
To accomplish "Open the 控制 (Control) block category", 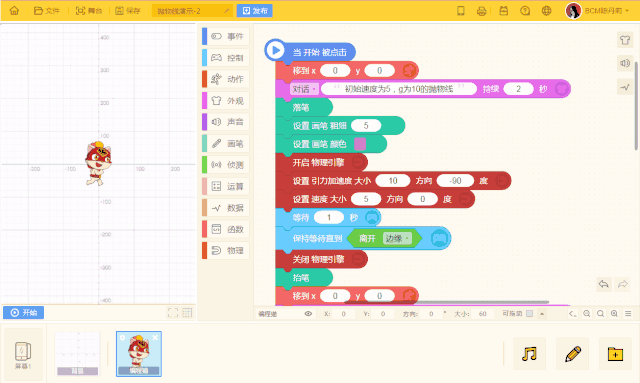I will (x=226, y=58).
